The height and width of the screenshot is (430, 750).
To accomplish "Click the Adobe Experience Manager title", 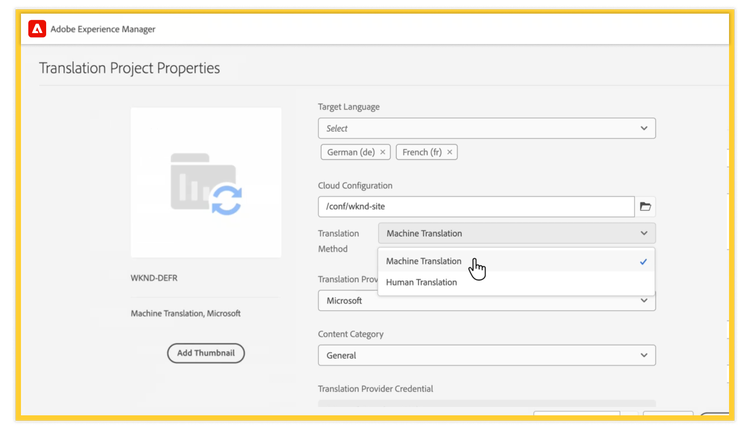I will 103,29.
